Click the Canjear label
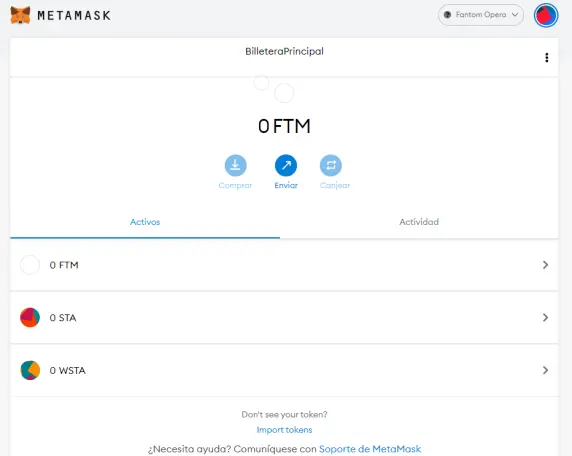The image size is (572, 456). [x=335, y=185]
